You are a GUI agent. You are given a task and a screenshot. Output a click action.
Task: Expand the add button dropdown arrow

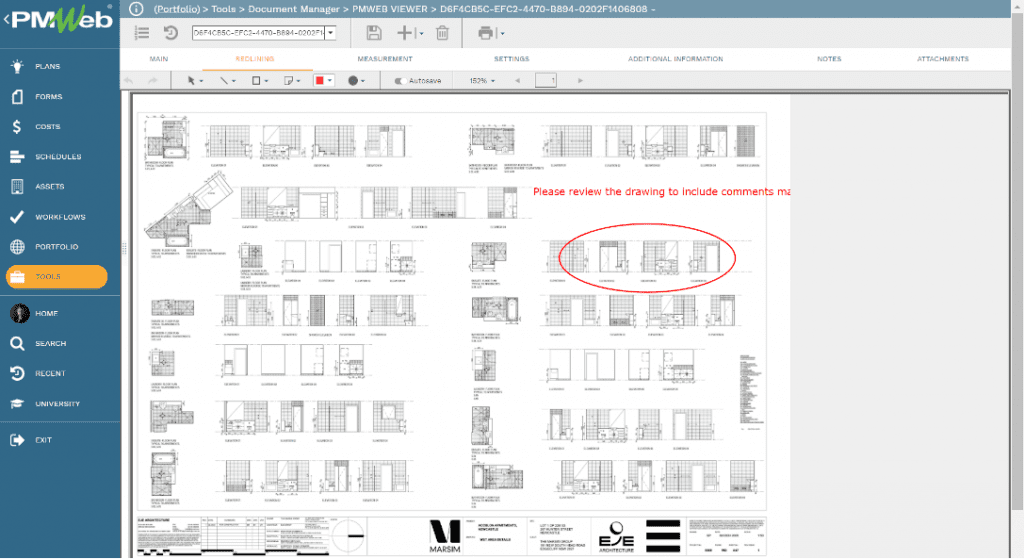click(421, 33)
